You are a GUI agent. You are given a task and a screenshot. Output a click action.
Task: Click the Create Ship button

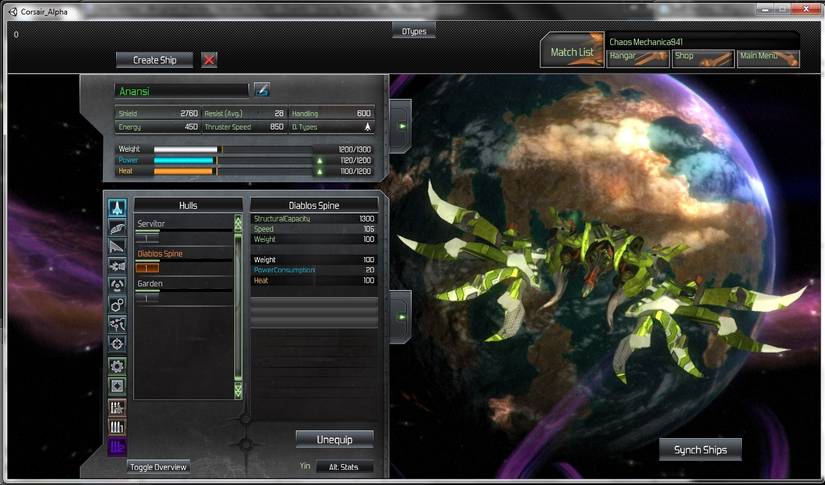click(x=154, y=60)
